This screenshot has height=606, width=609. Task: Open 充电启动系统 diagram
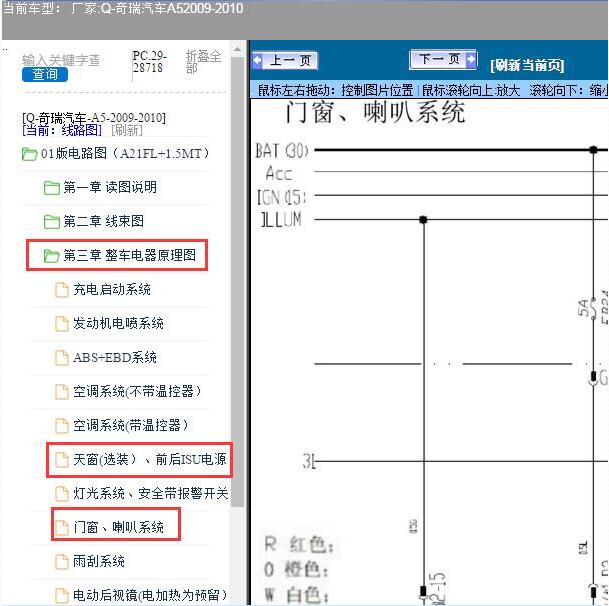pyautogui.click(x=112, y=289)
